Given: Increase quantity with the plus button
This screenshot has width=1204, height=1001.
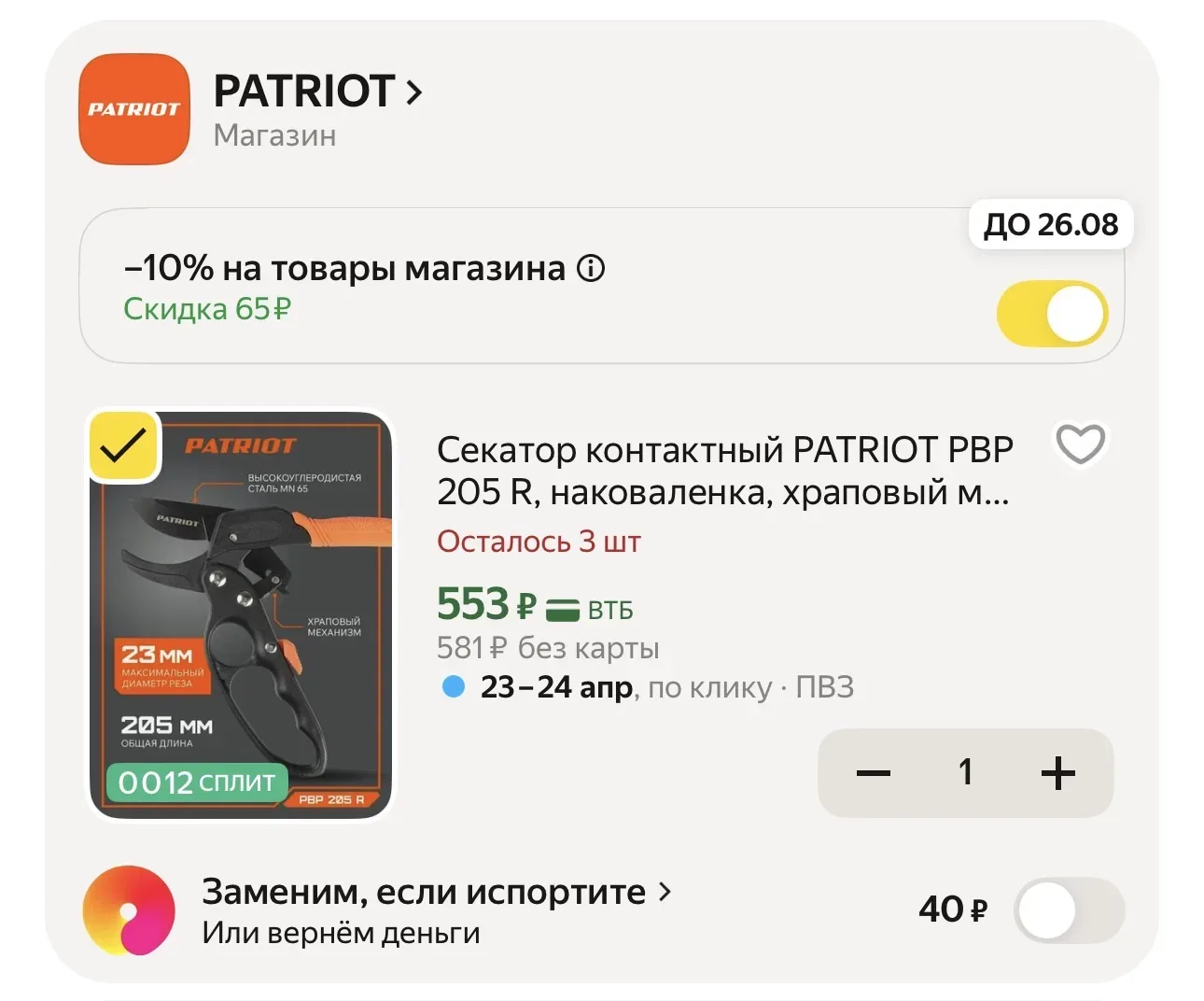Looking at the screenshot, I should coord(1057,773).
